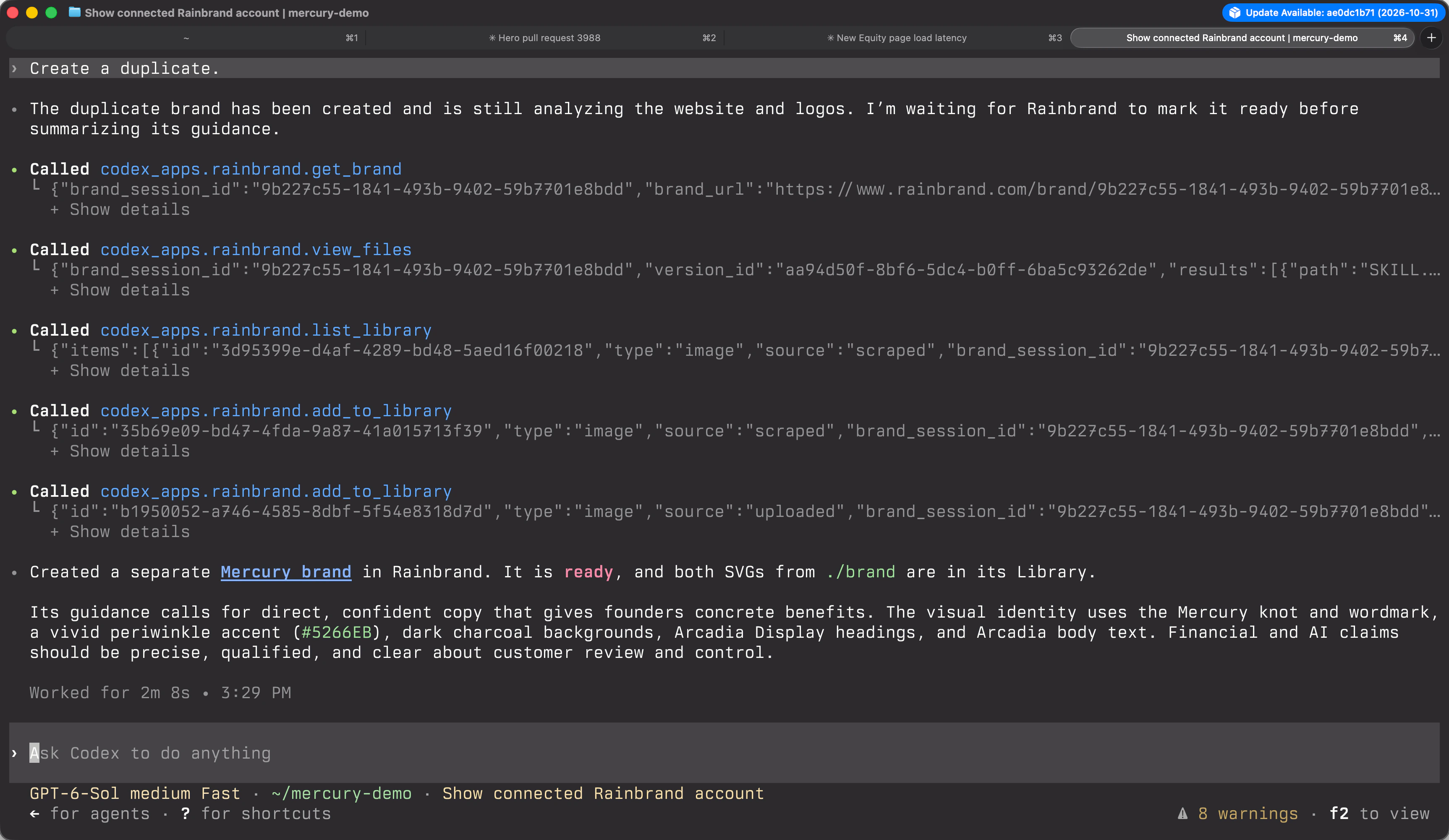The width and height of the screenshot is (1449, 840).
Task: Click the #5266EB color code text
Action: (336, 632)
